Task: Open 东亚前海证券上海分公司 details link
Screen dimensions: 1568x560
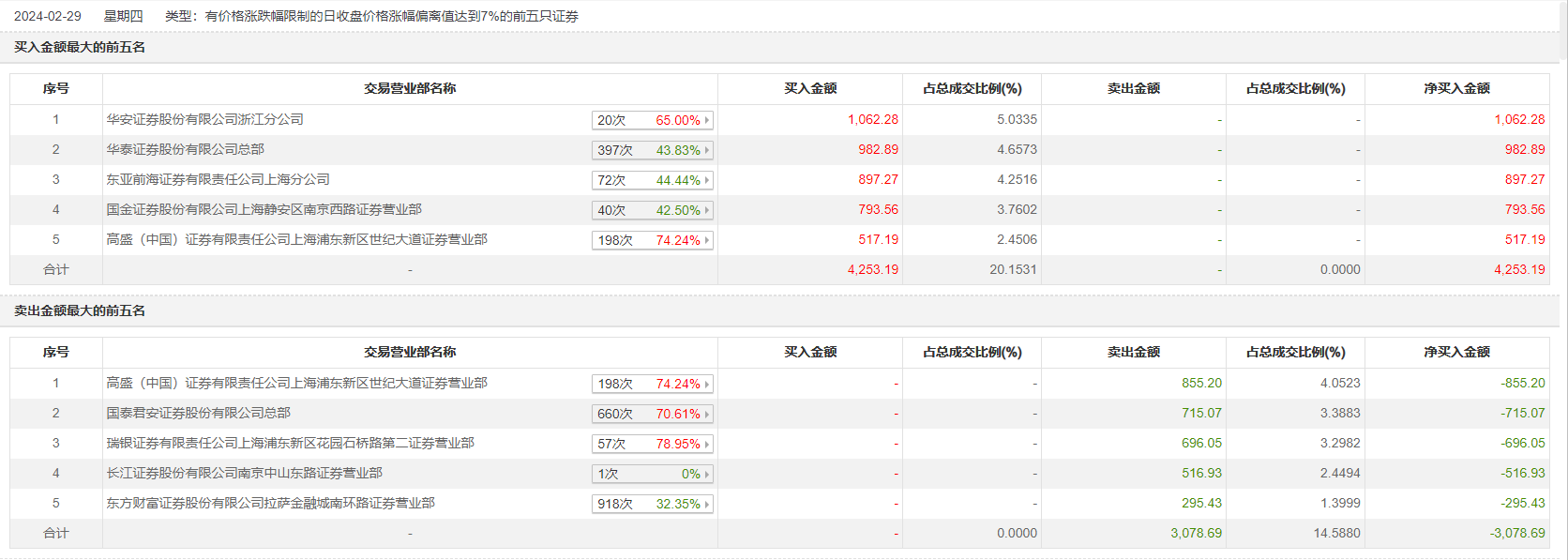Action: [218, 180]
